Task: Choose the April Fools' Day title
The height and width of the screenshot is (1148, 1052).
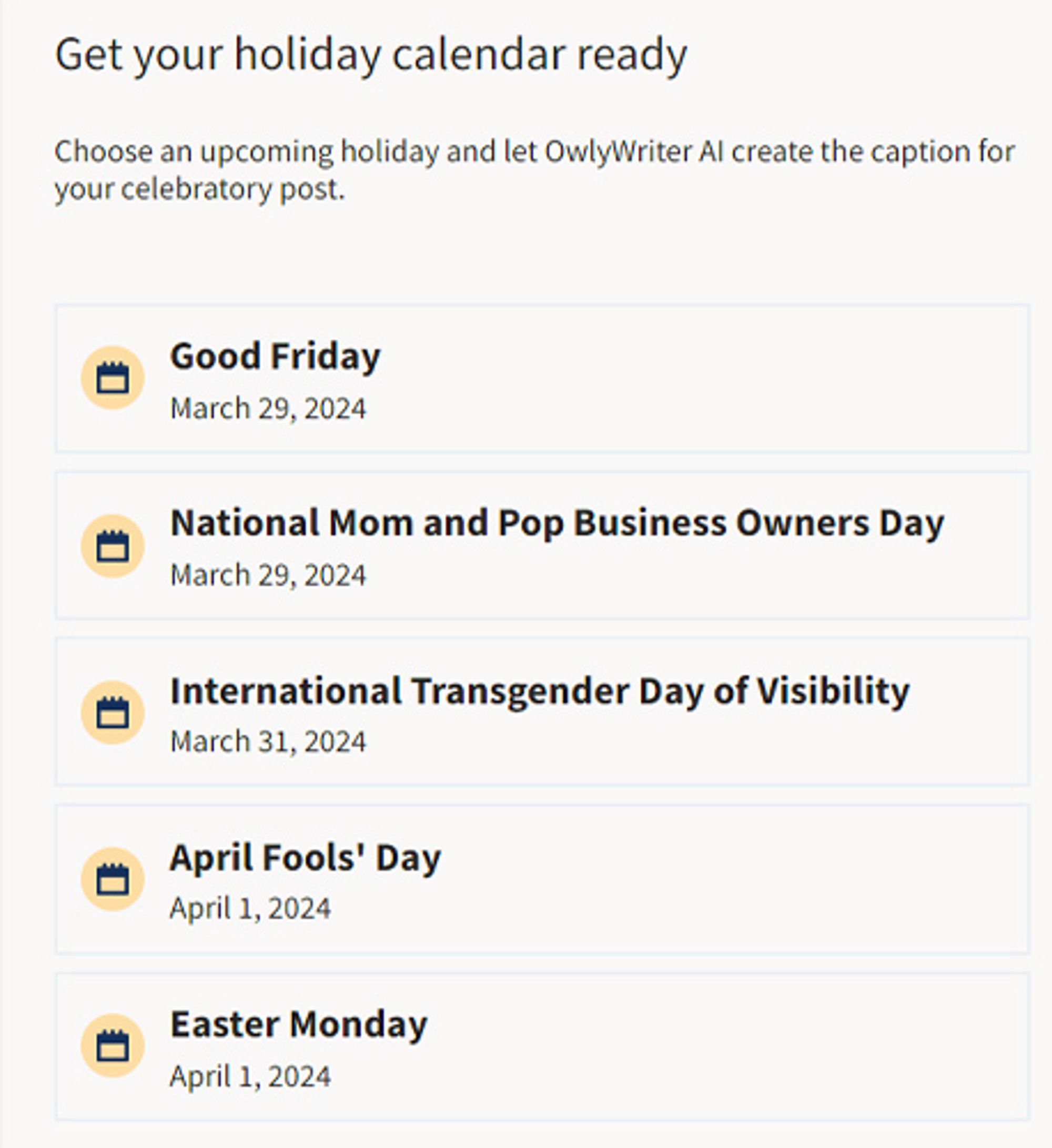Action: click(305, 858)
